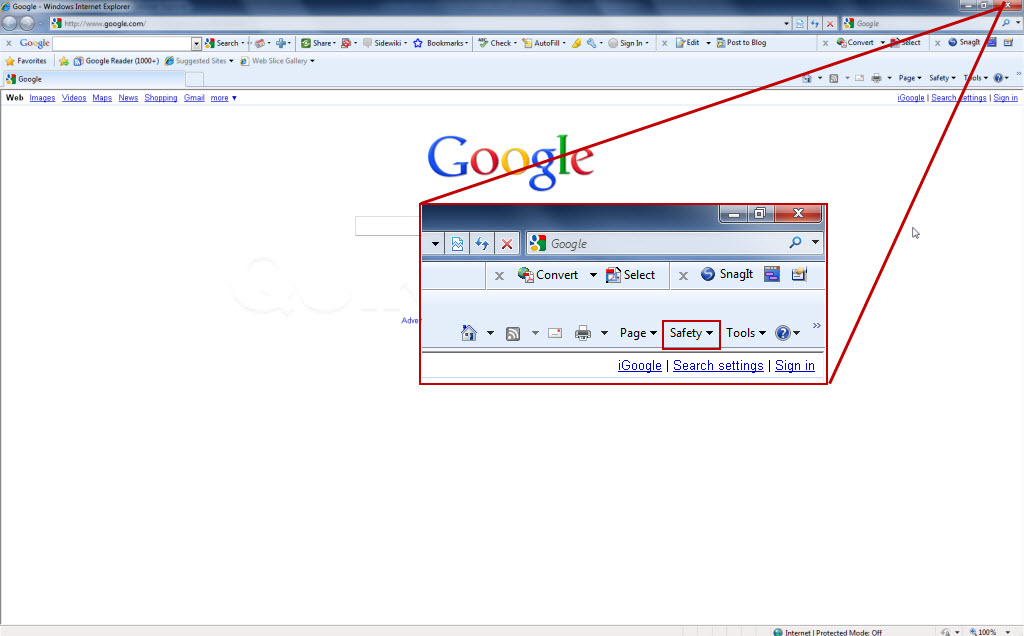
Task: Click the Edit button with pencil icon
Action: click(x=688, y=43)
